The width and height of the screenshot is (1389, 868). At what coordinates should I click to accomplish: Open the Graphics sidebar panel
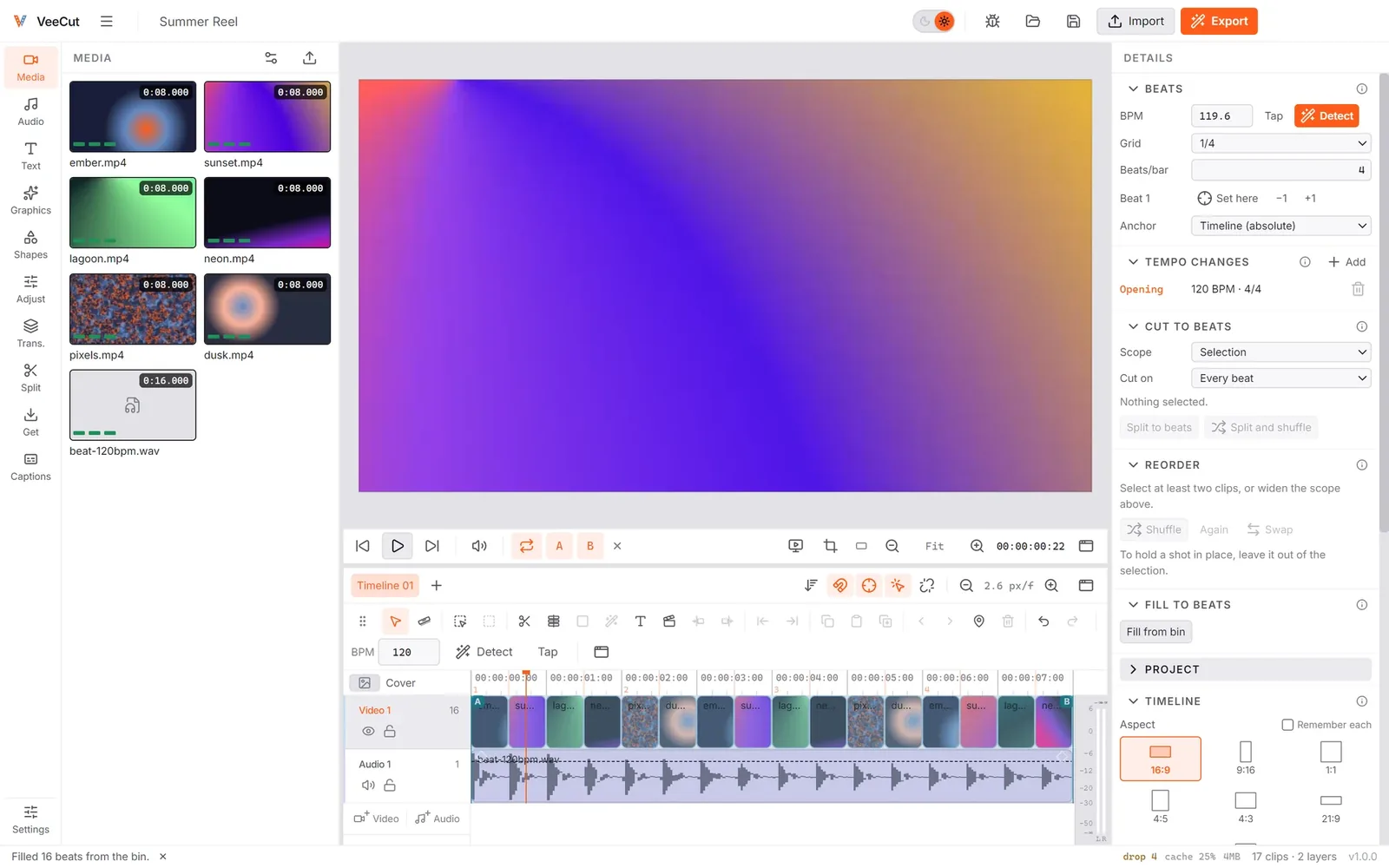tap(30, 201)
